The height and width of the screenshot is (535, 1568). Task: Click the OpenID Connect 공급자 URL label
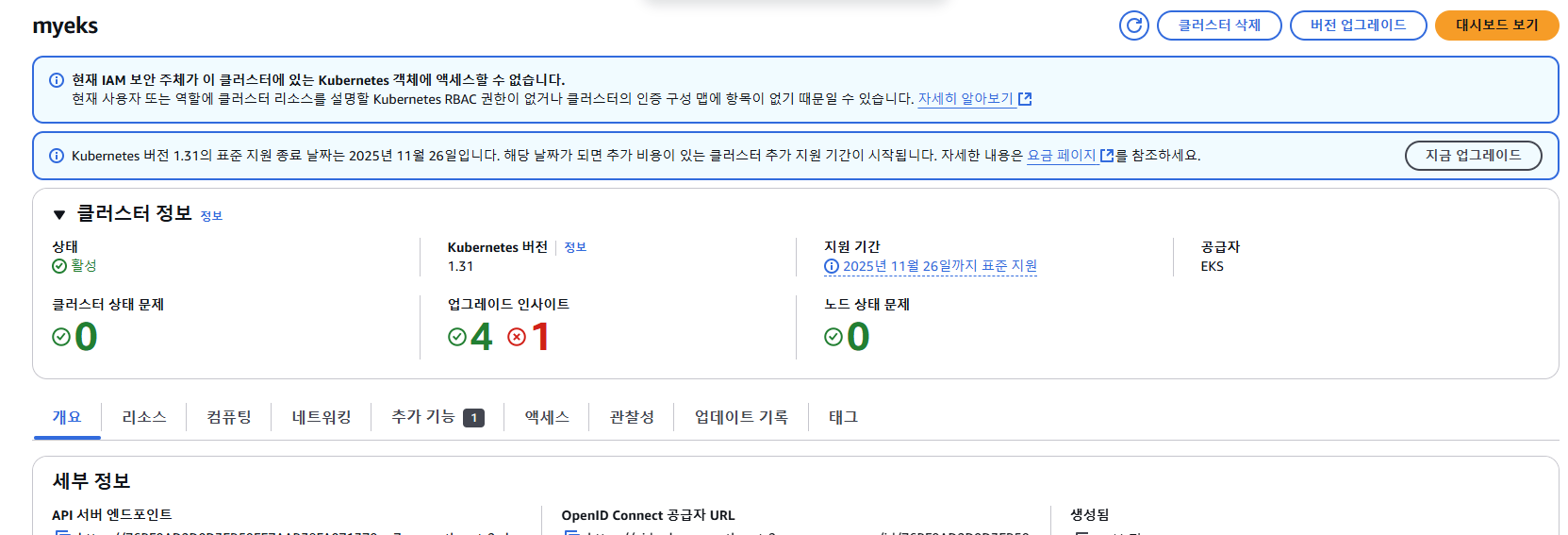648,515
